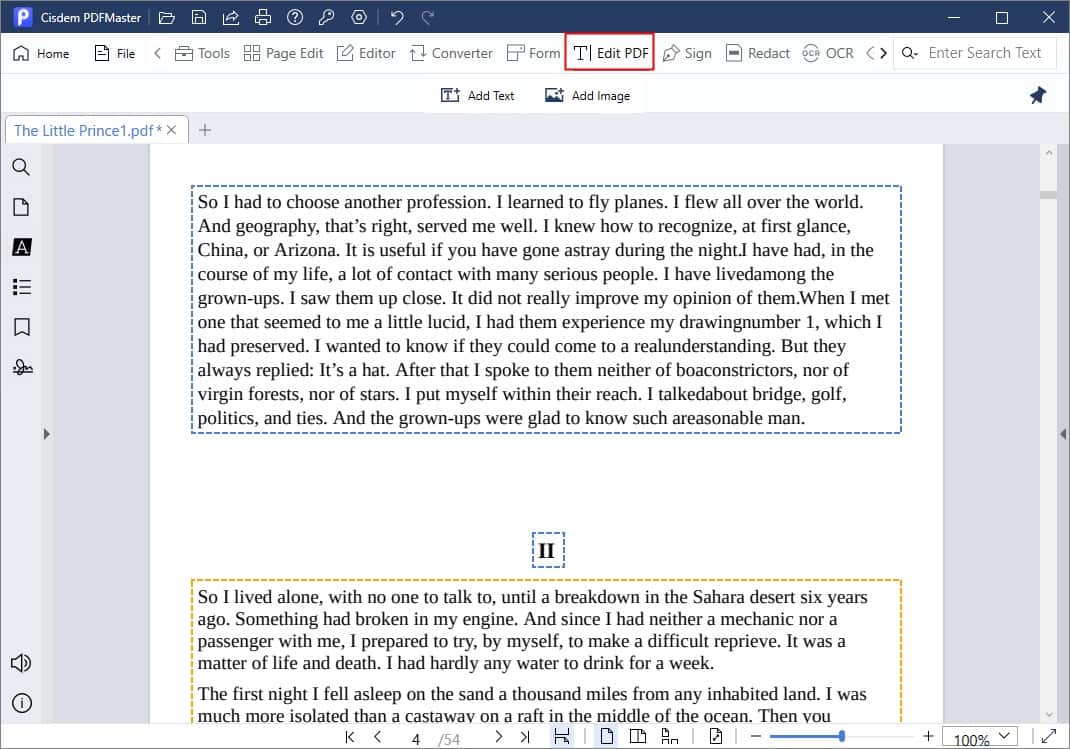1070x749 pixels.
Task: Undo the last change
Action: (396, 17)
